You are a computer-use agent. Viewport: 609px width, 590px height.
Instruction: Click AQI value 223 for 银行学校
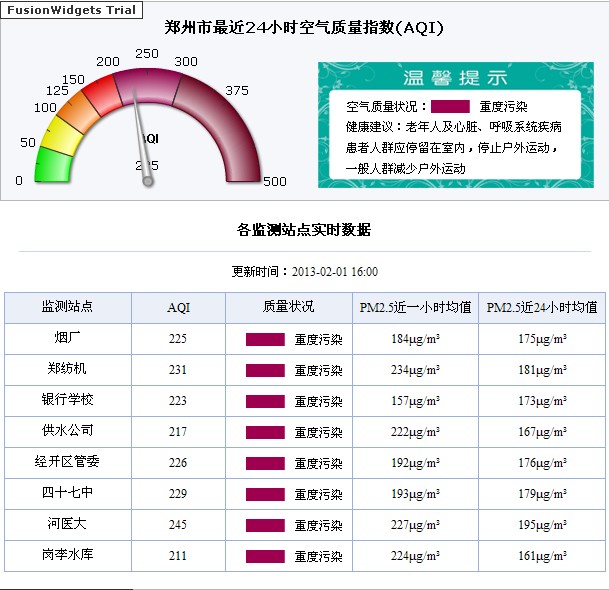(x=178, y=401)
